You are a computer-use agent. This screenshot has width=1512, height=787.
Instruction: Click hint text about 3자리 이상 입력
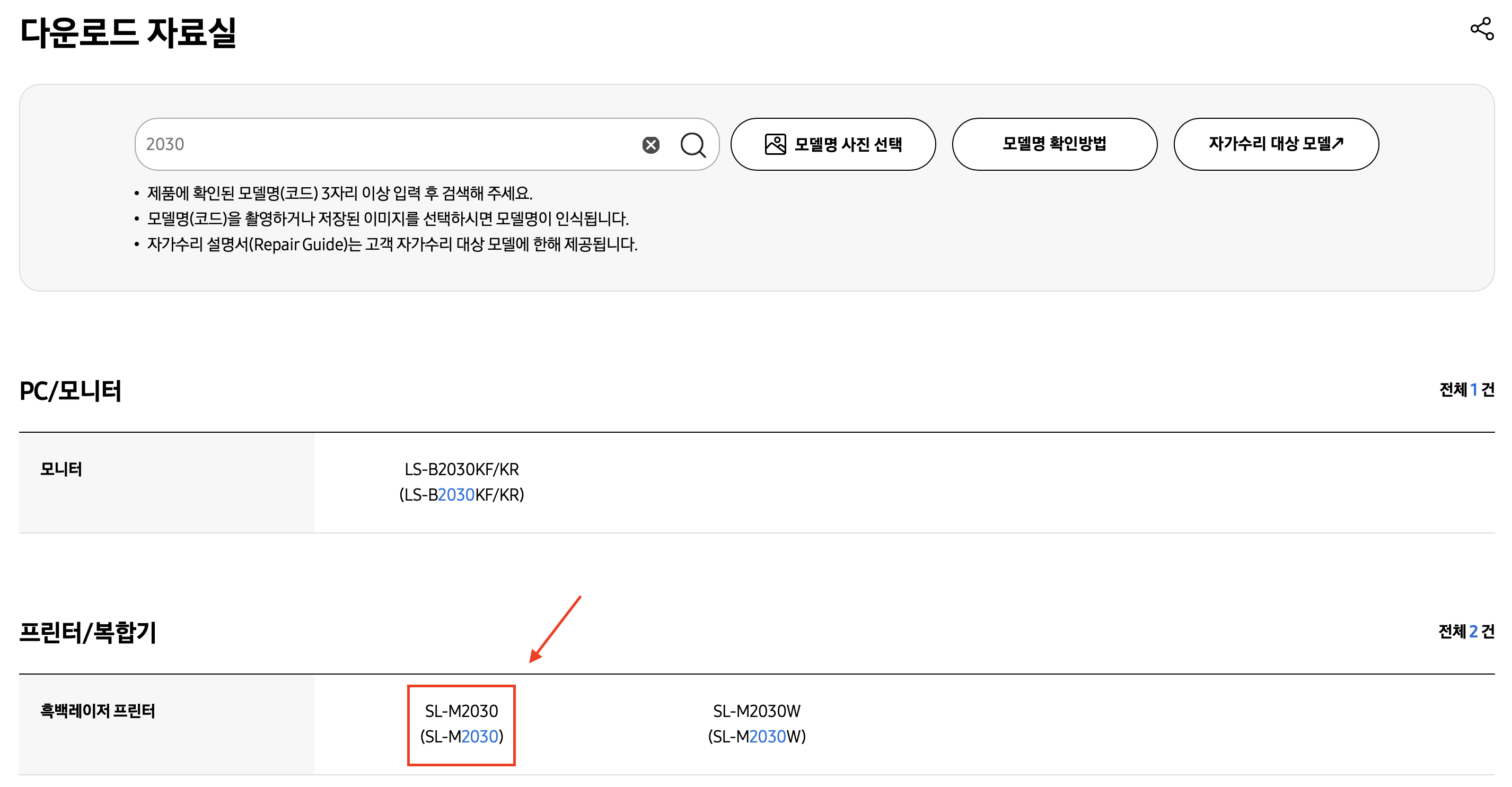tap(339, 193)
